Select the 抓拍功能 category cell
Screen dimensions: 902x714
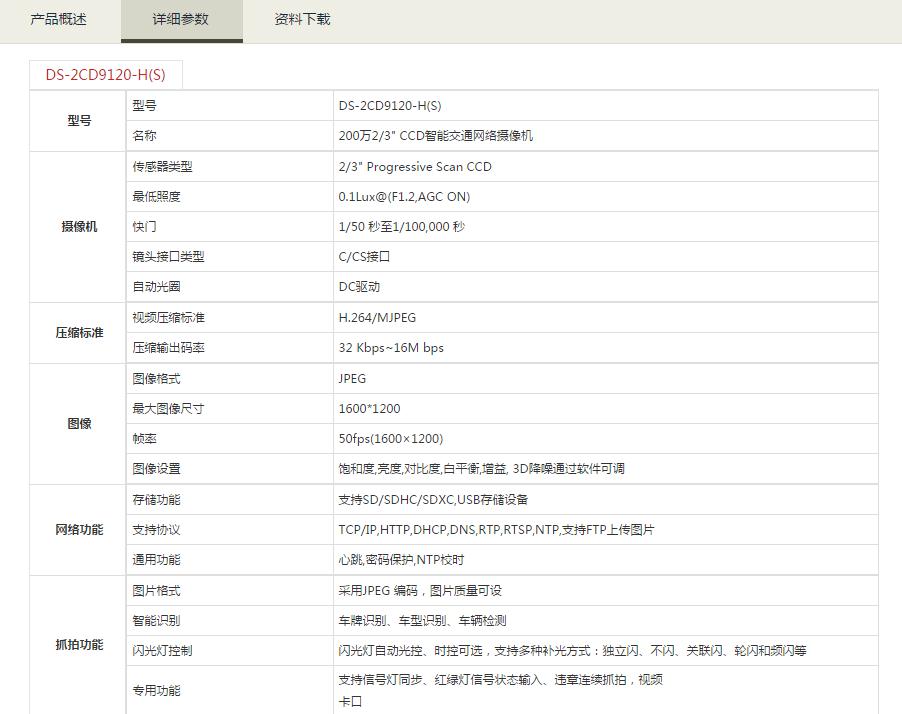[x=79, y=645]
